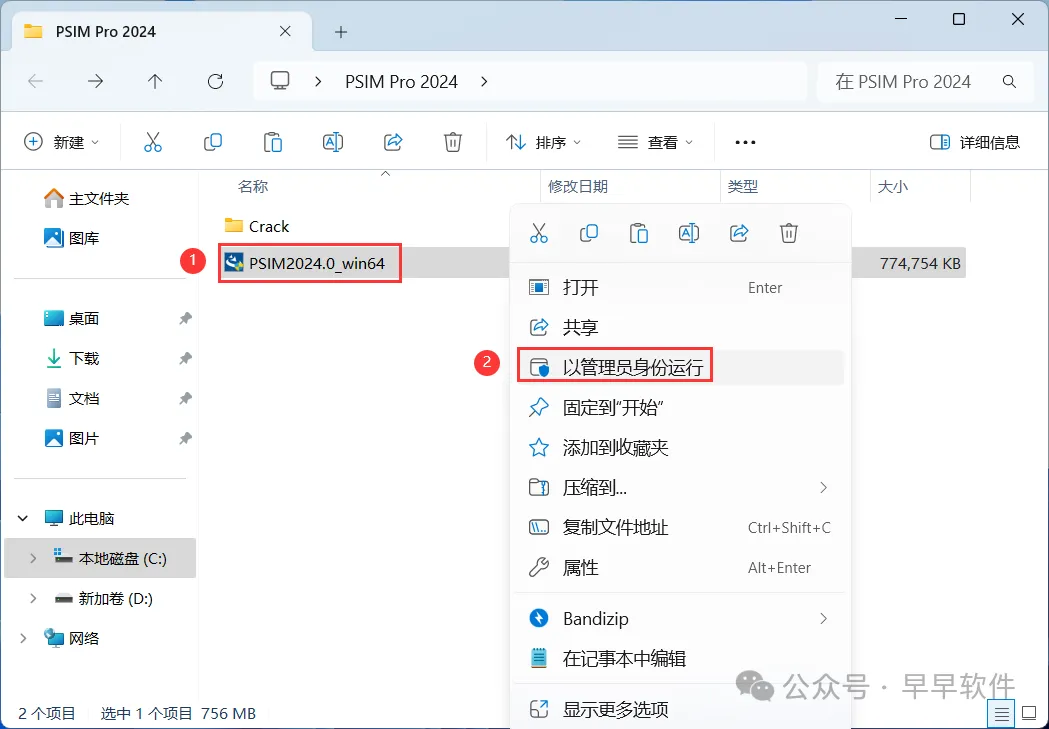Screen dimensions: 1049x729
Task: Go up one folder level
Action: point(155,82)
